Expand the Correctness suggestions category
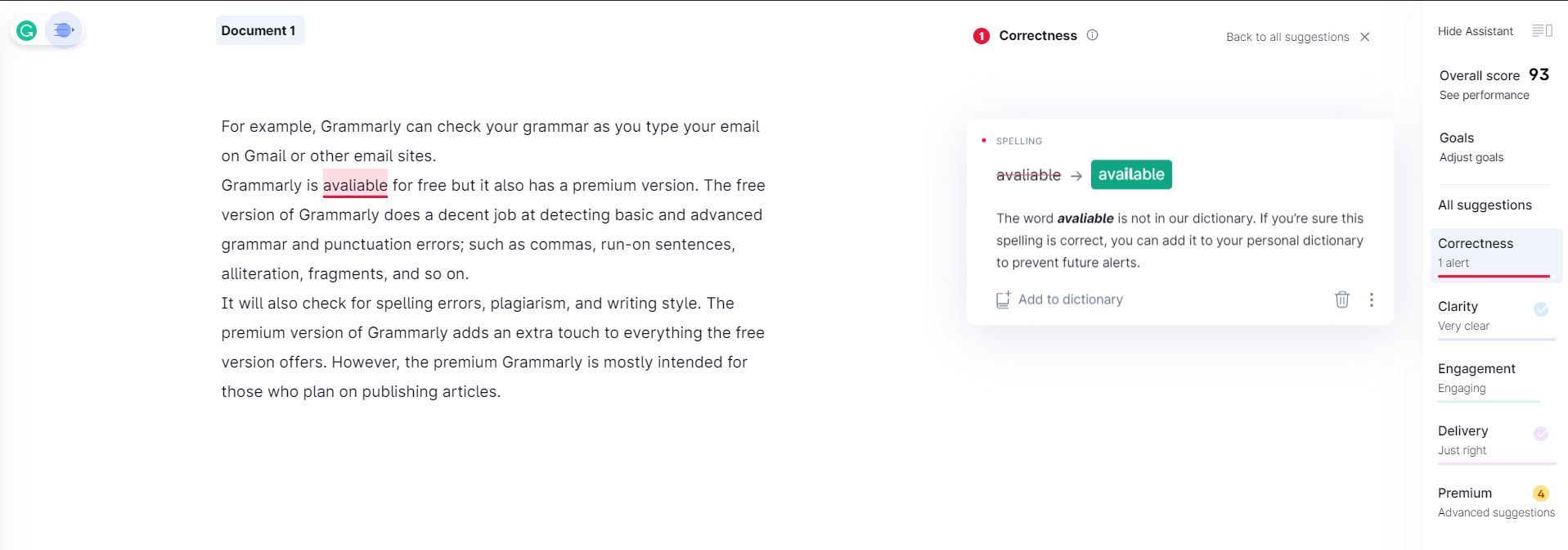This screenshot has height=550, width=1568. point(1475,243)
